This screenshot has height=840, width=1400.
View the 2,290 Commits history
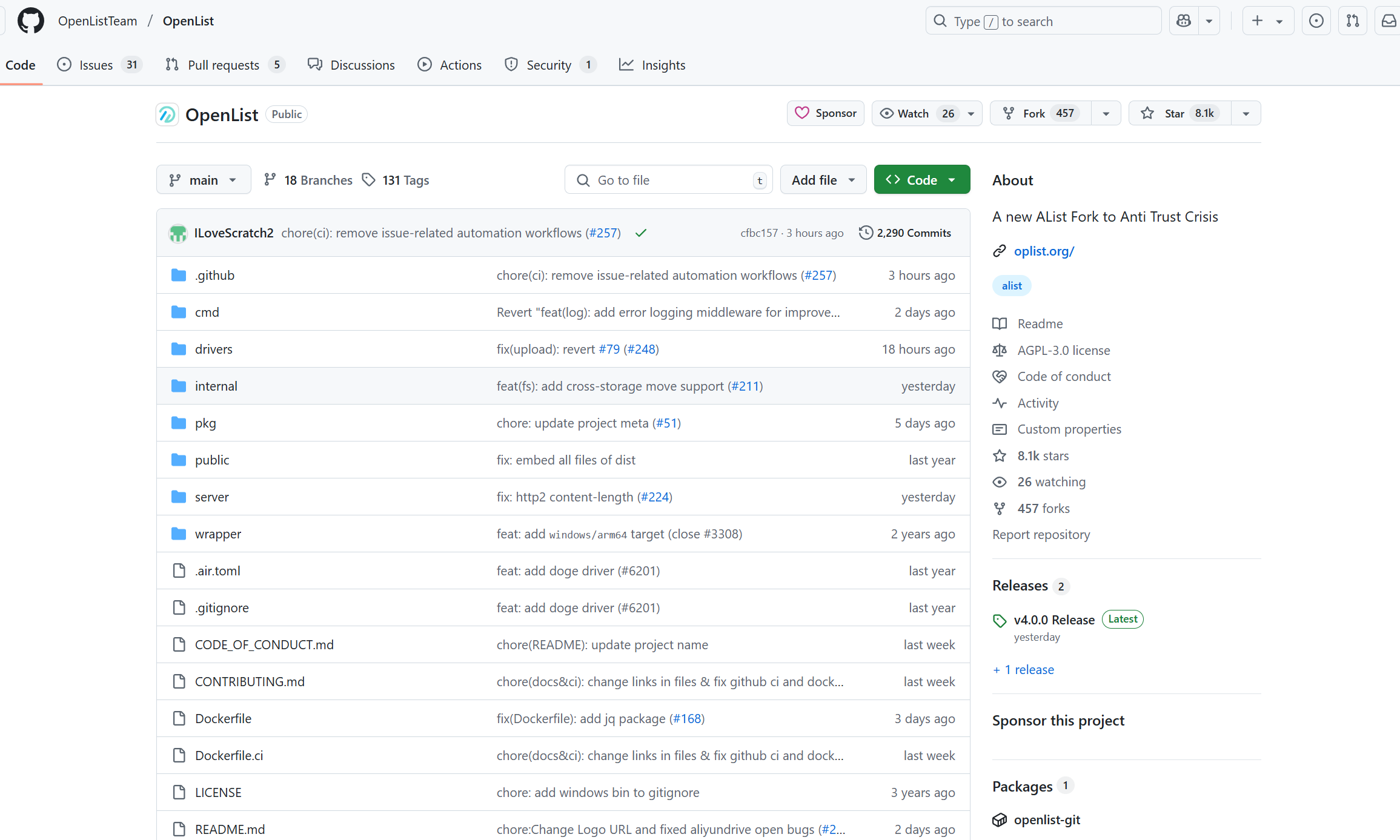pyautogui.click(x=905, y=233)
